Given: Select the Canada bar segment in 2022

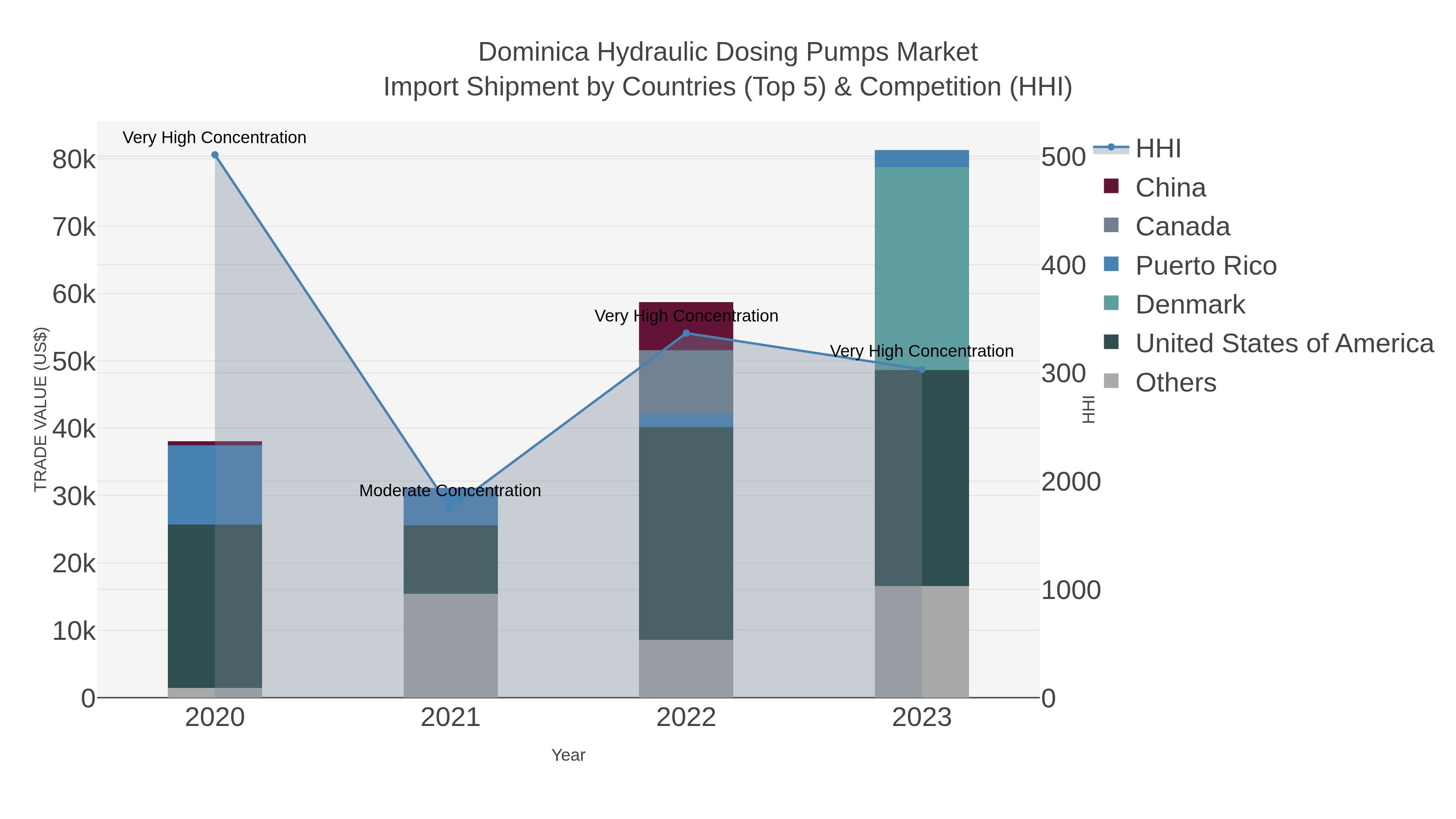Looking at the screenshot, I should point(686,383).
